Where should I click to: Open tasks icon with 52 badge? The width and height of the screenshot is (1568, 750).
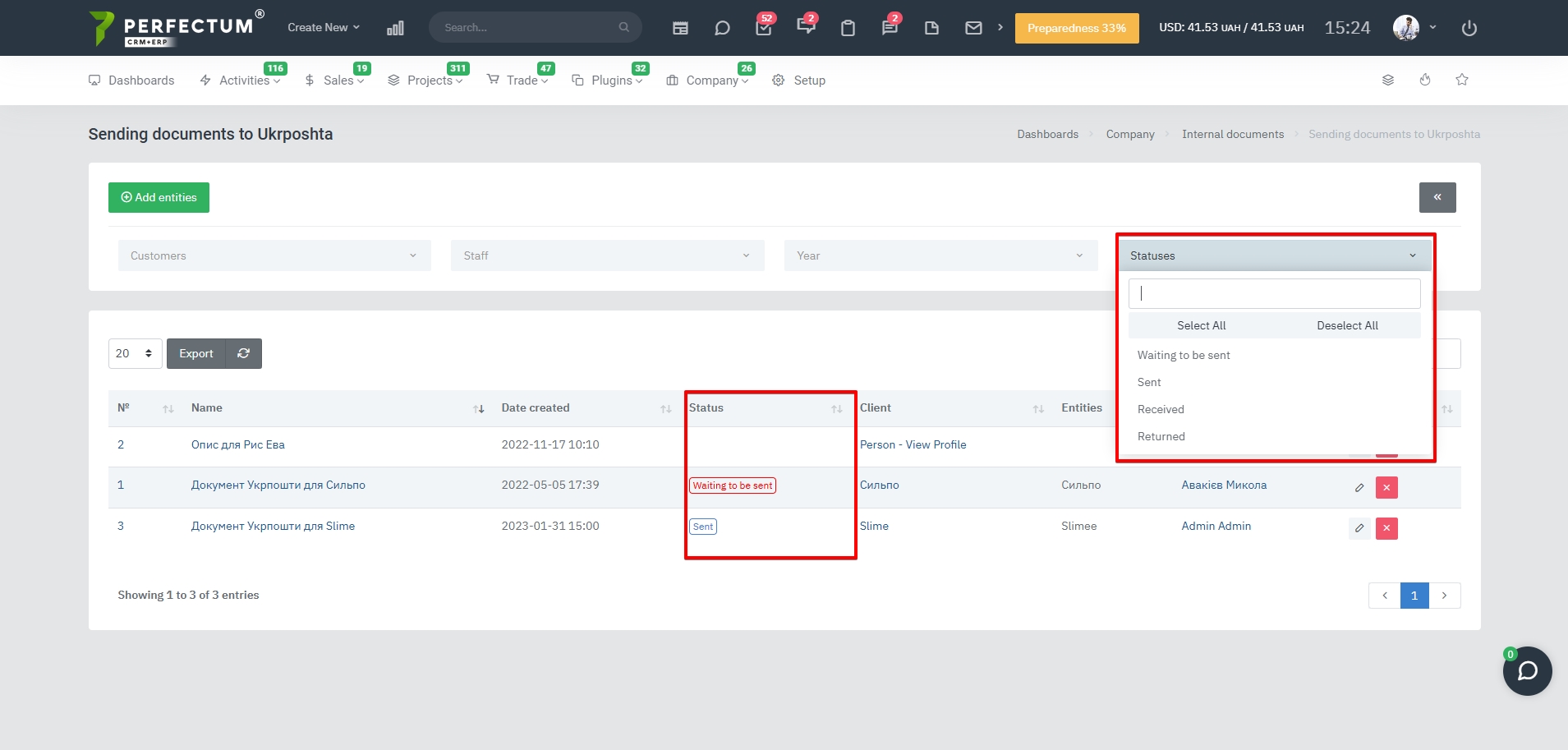[x=764, y=27]
